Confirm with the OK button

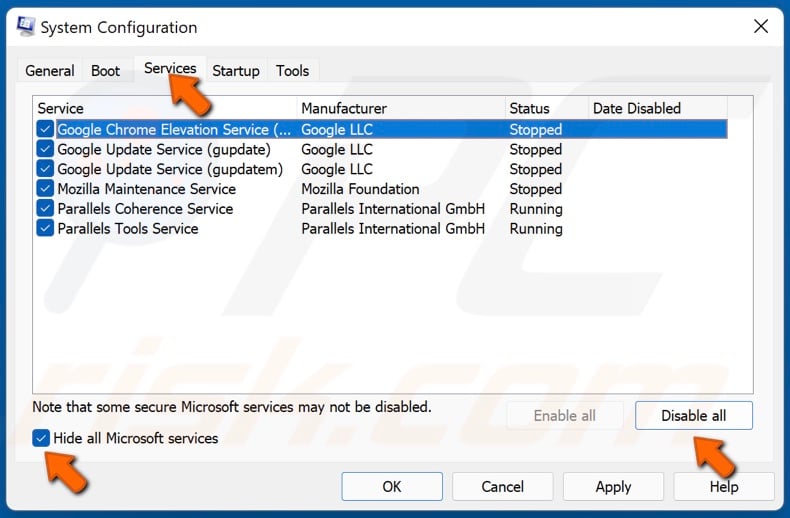pyautogui.click(x=392, y=486)
